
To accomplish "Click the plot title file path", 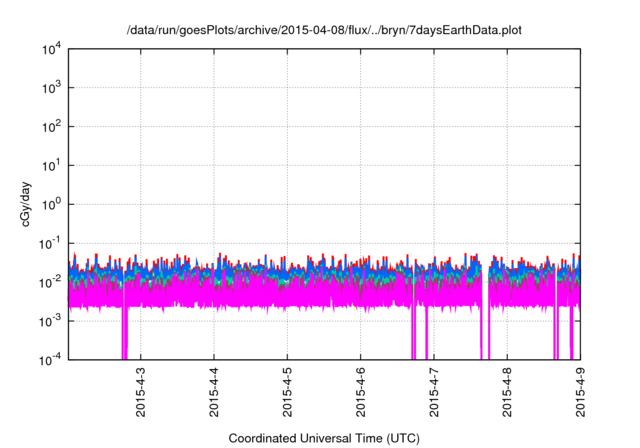I will (x=324, y=31).
